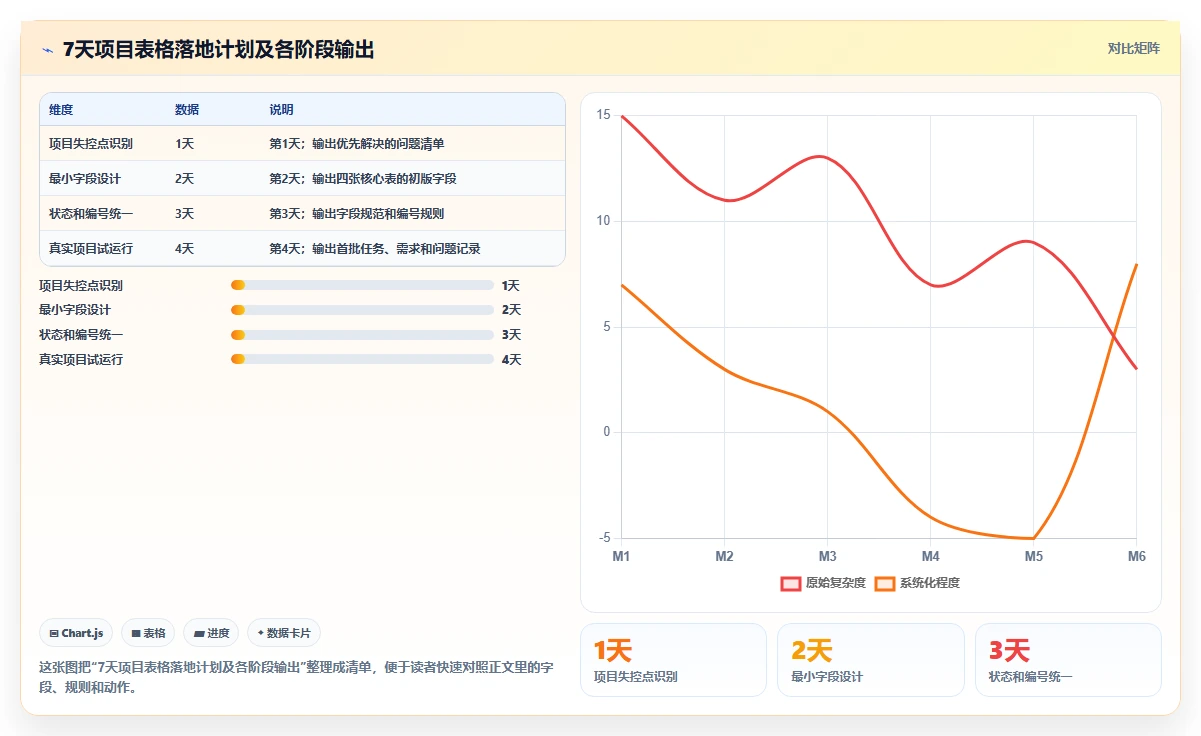Image resolution: width=1201 pixels, height=736 pixels.
Task: Click the Chart.js tag chip
Action: [77, 633]
